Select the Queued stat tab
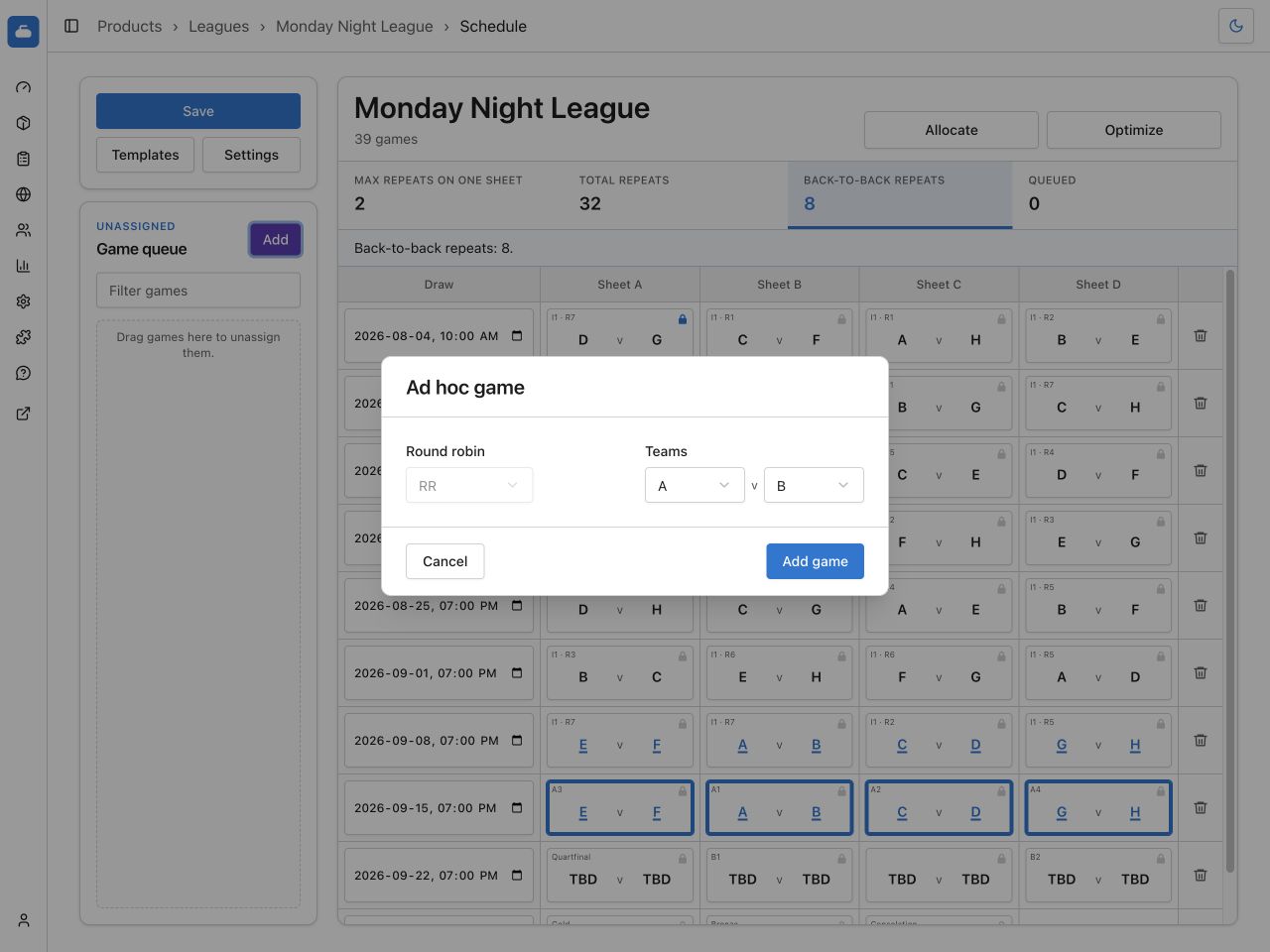This screenshot has height=952, width=1270. click(x=1124, y=194)
